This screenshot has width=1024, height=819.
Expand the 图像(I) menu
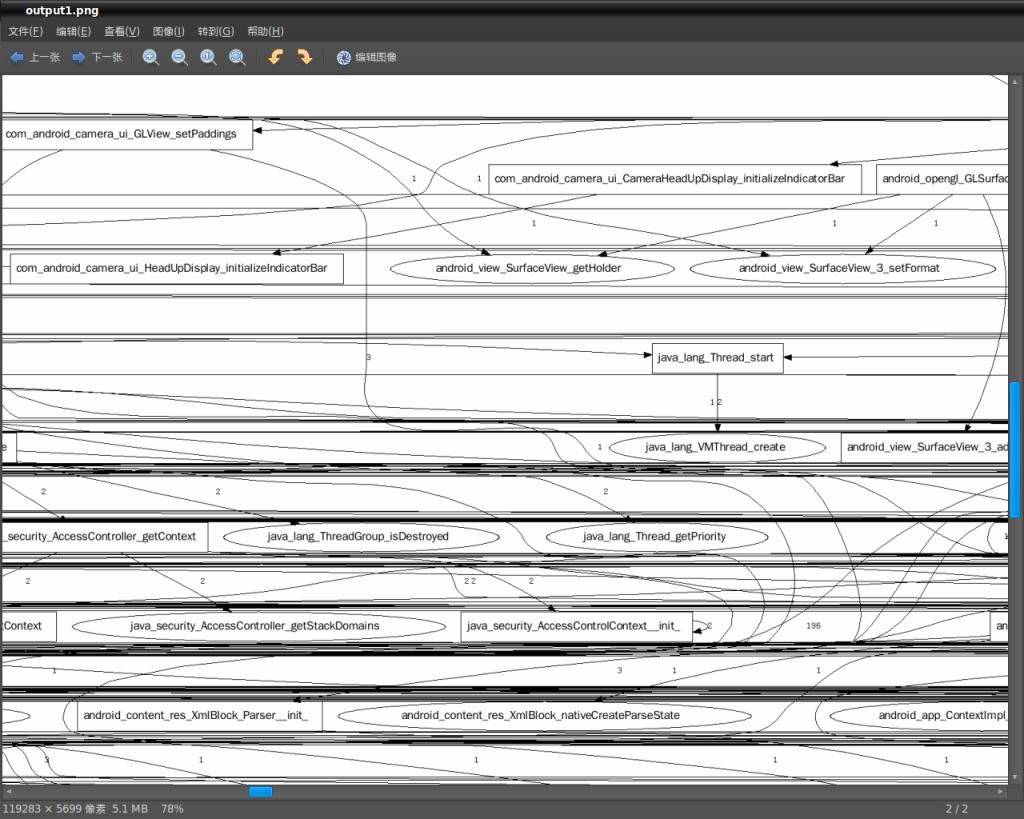tap(168, 31)
